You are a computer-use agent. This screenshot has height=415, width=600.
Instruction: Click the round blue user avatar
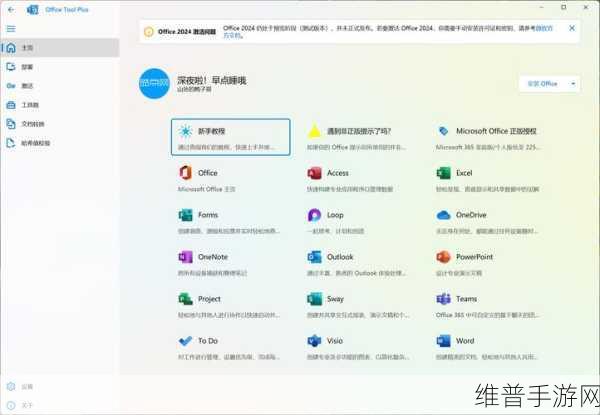[x=154, y=83]
